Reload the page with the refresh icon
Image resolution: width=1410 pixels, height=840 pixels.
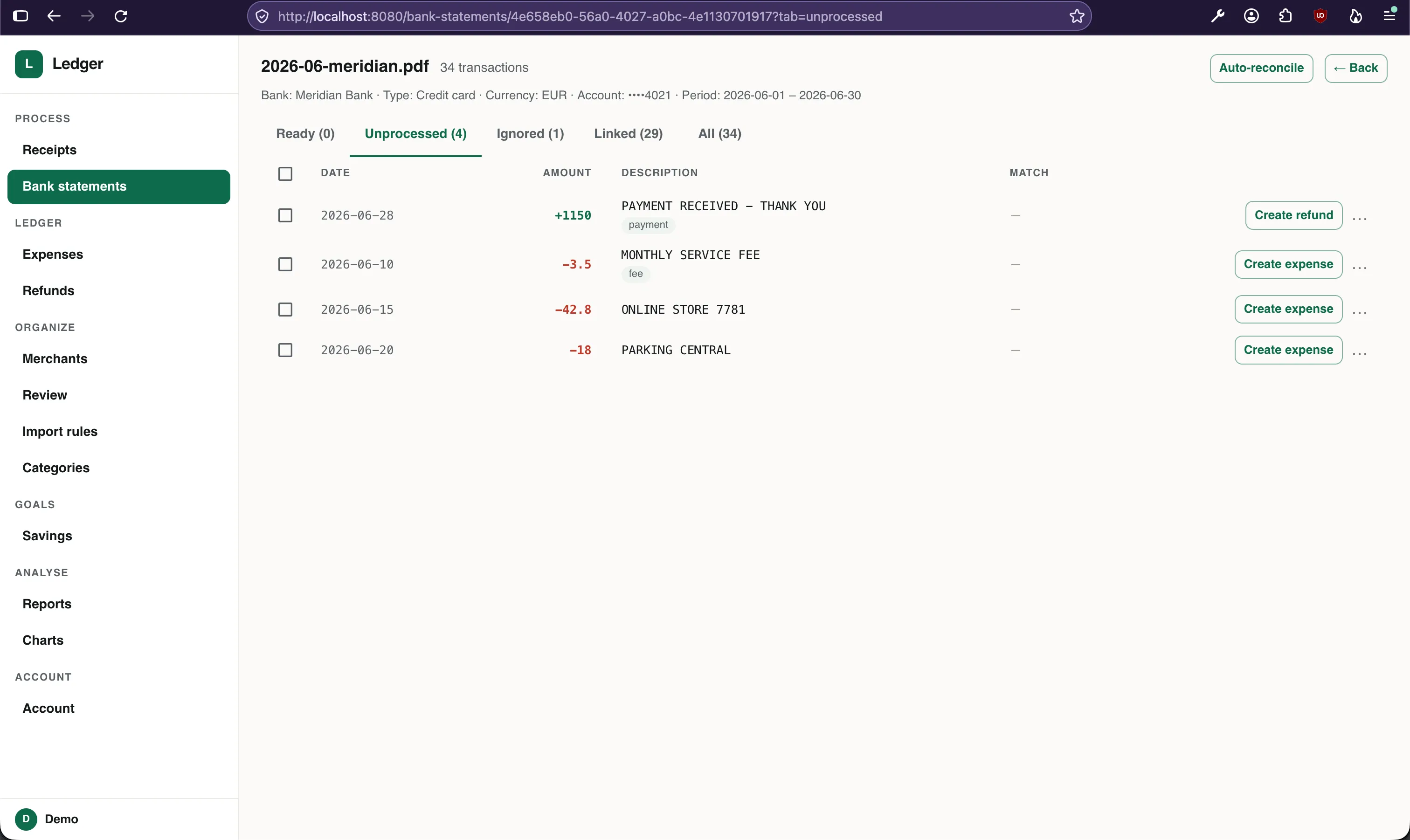point(121,16)
